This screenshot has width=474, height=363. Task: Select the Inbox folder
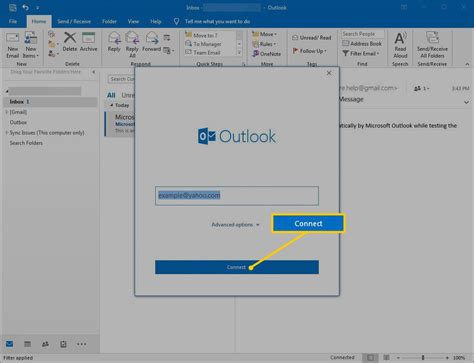pos(50,102)
